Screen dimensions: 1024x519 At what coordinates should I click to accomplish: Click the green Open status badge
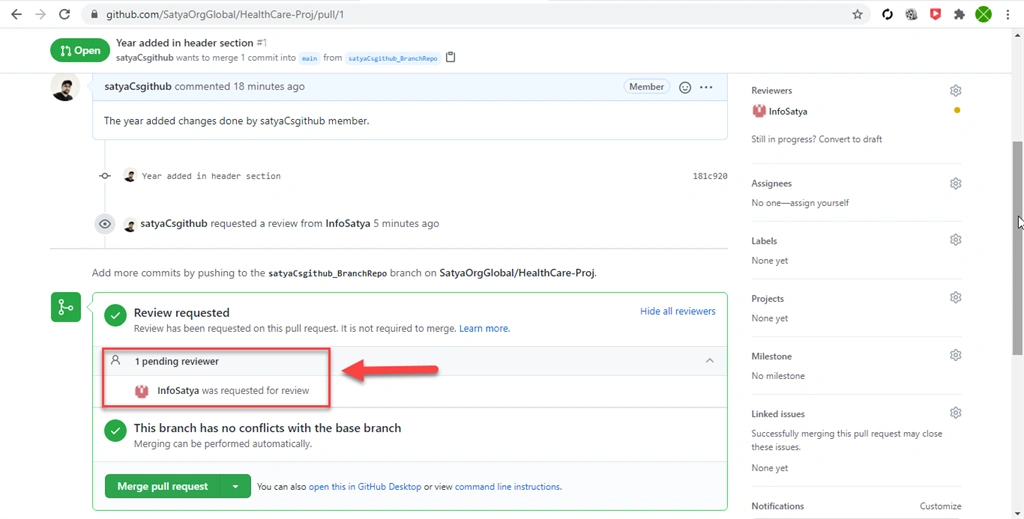coord(80,50)
